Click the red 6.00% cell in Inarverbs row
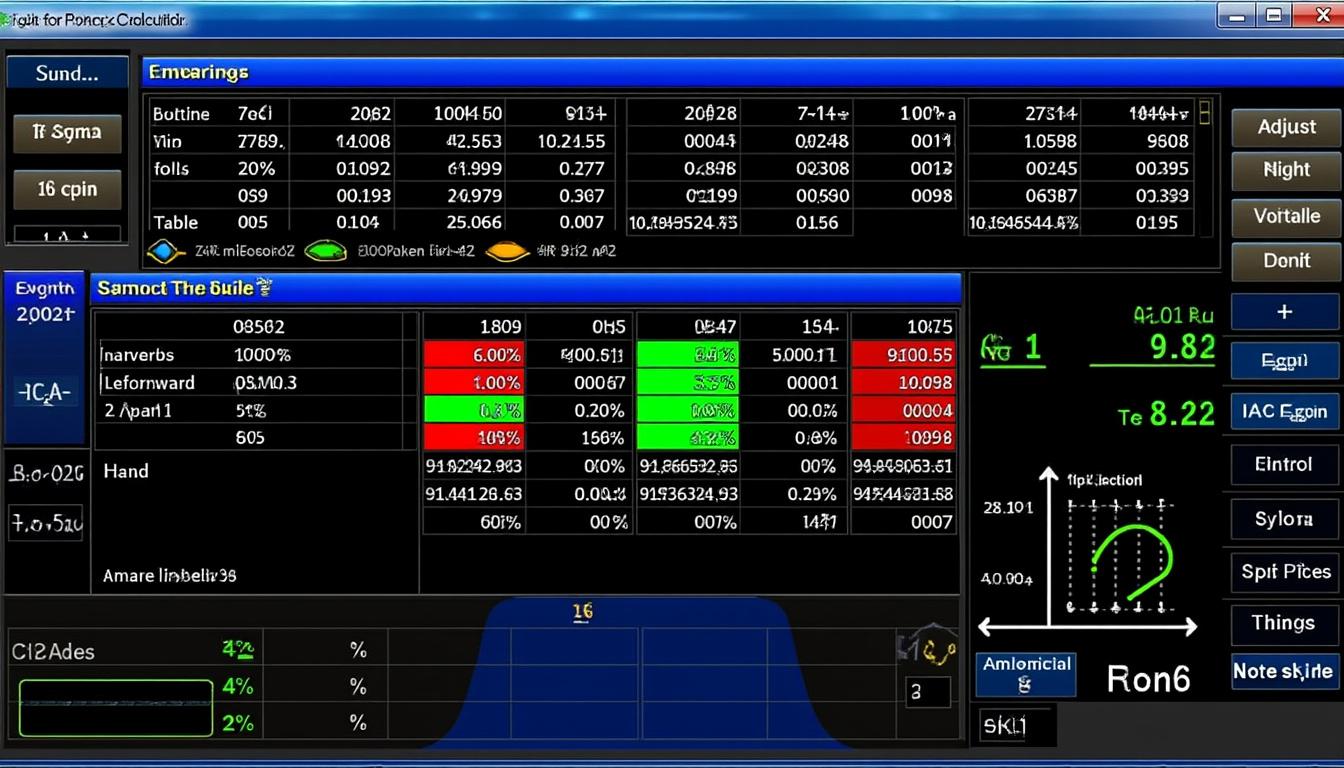1344x768 pixels. (473, 354)
